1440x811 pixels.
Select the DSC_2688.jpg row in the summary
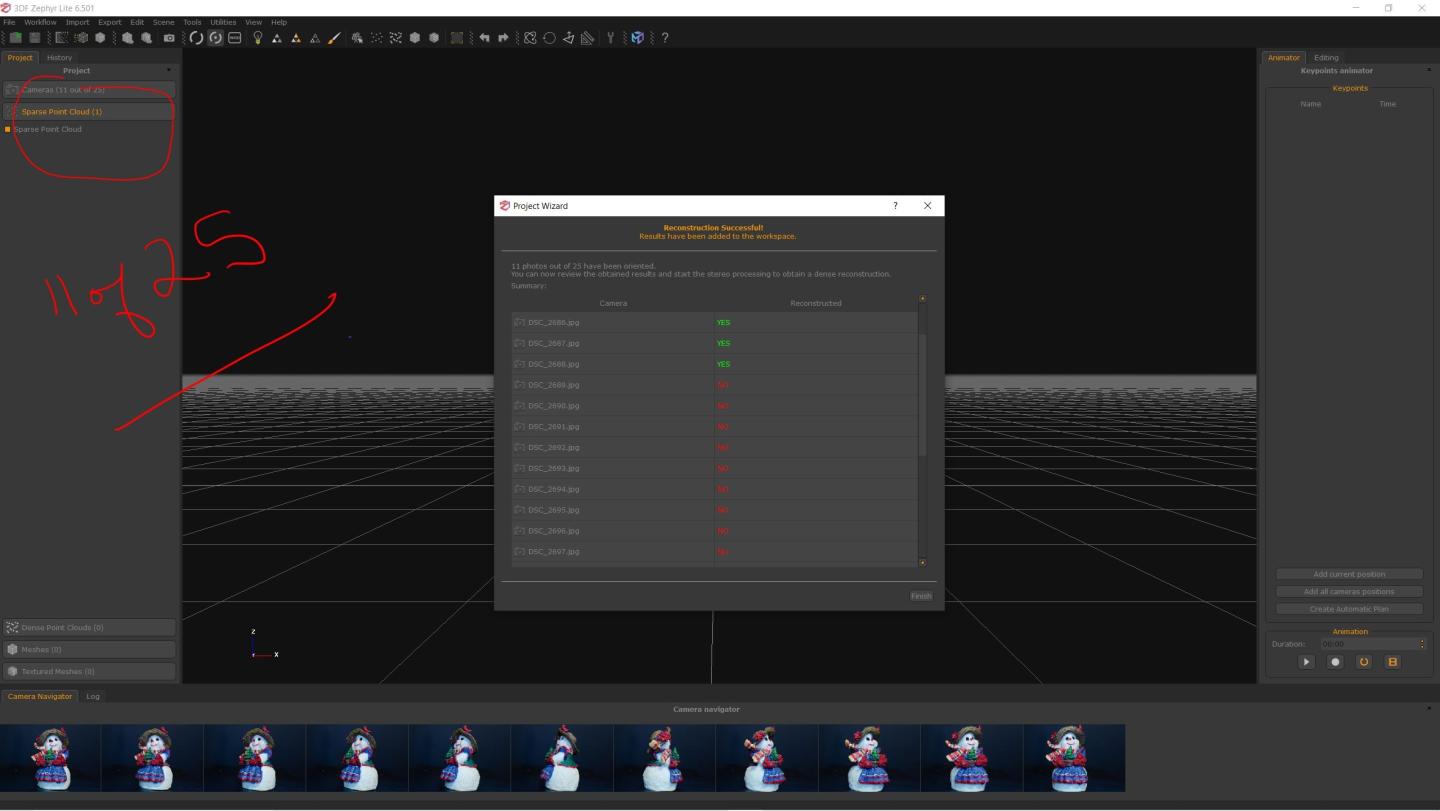point(714,364)
